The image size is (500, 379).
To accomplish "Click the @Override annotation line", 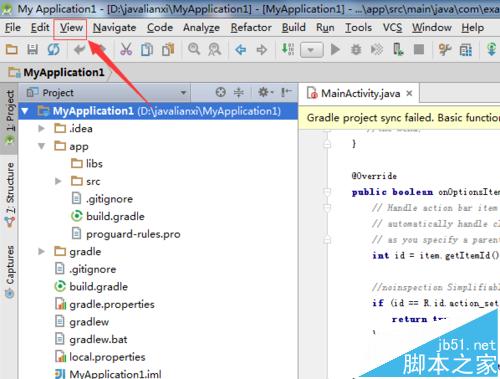I will [x=374, y=176].
